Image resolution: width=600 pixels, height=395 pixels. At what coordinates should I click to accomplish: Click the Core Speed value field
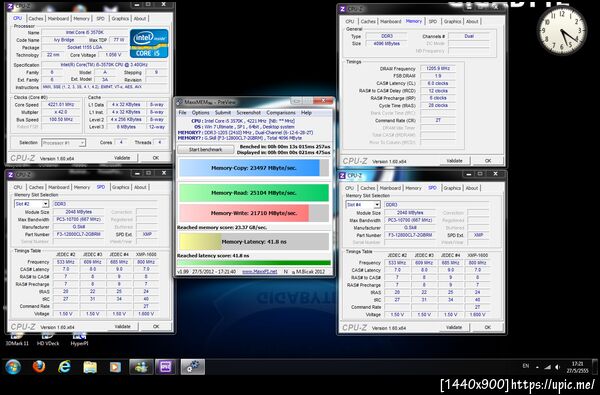[x=61, y=104]
